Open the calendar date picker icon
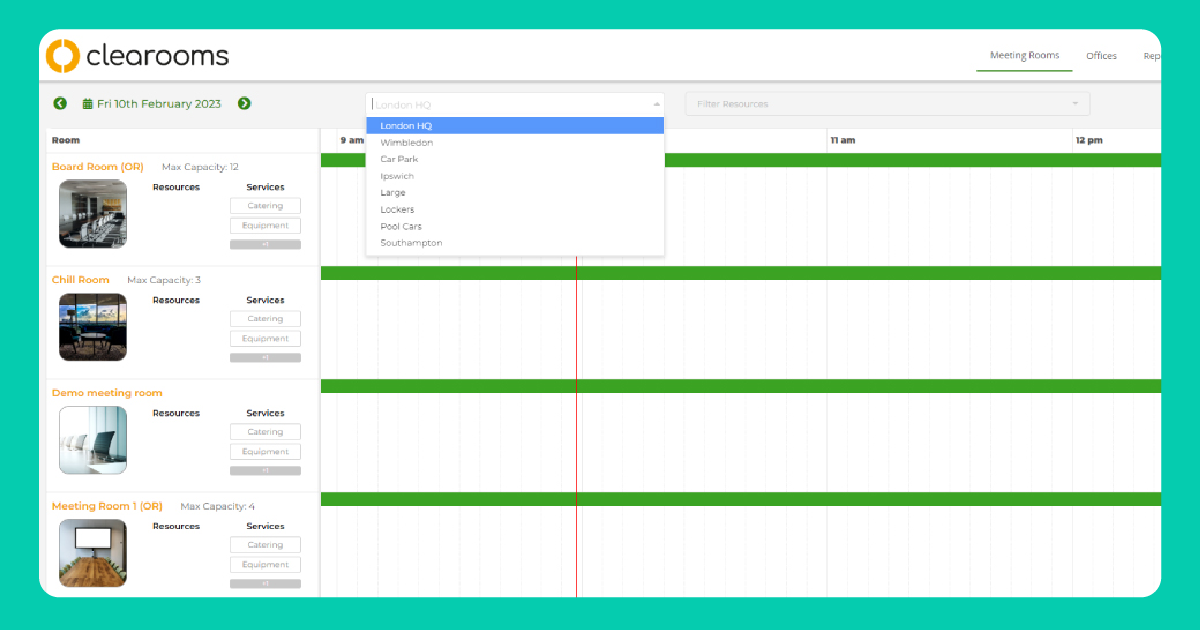The image size is (1200, 630). tap(88, 104)
